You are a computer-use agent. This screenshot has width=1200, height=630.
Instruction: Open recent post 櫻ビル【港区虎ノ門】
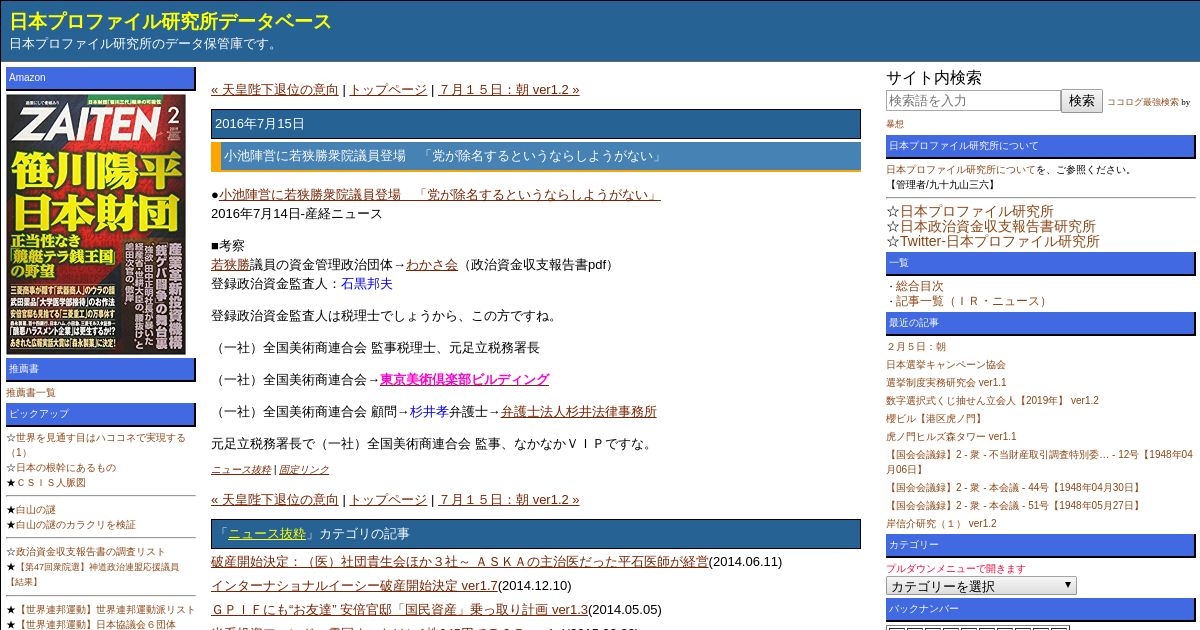click(x=936, y=419)
